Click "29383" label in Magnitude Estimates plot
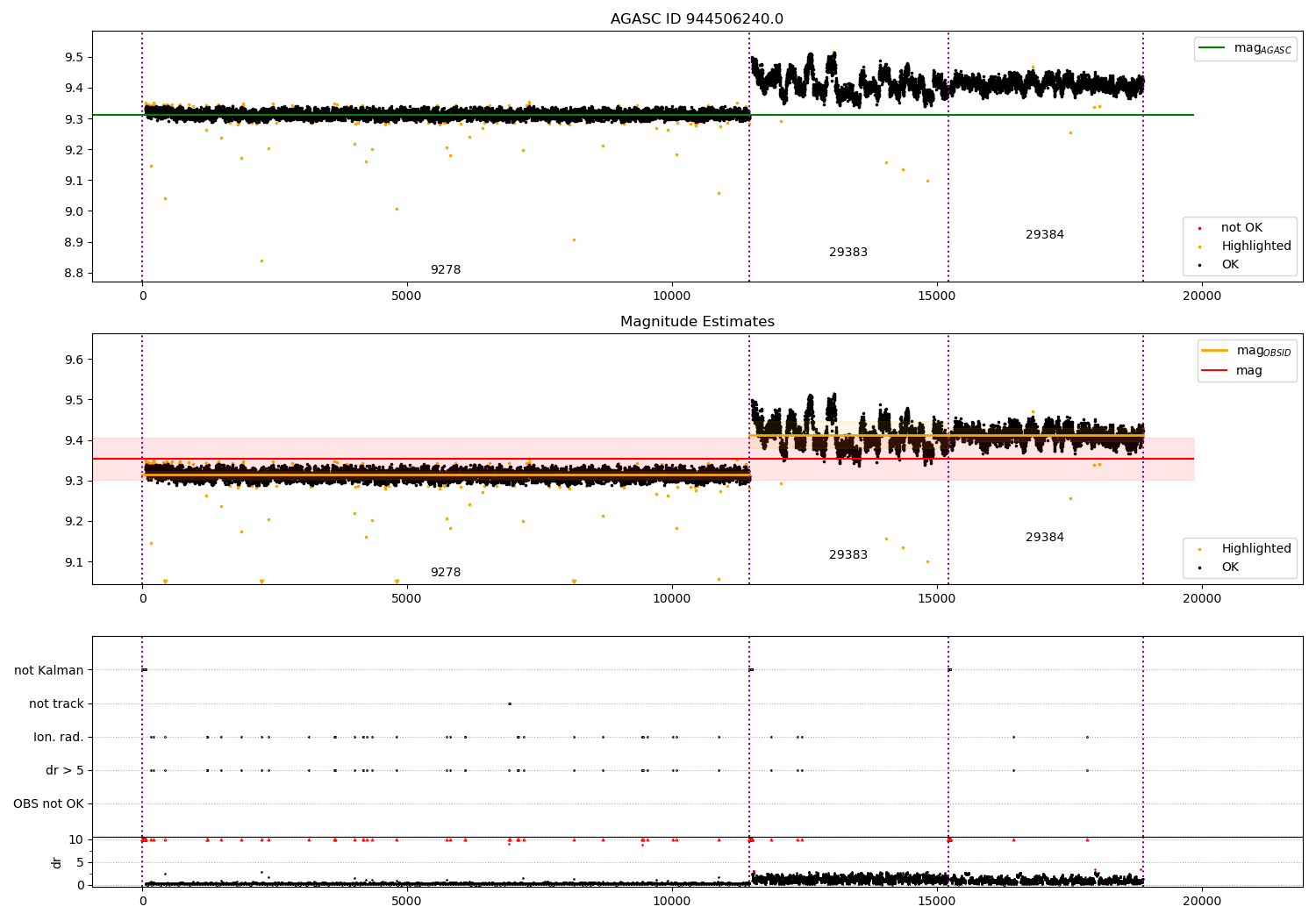 848,555
